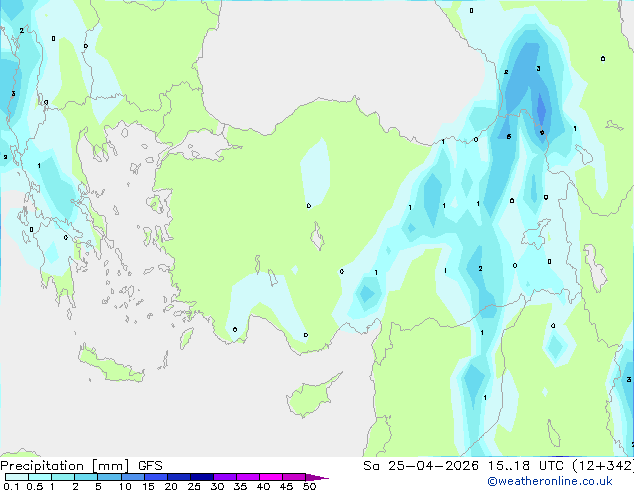The width and height of the screenshot is (634, 490).
Task: Click the 20–25 mm legend color swatch
Action: click(179, 477)
